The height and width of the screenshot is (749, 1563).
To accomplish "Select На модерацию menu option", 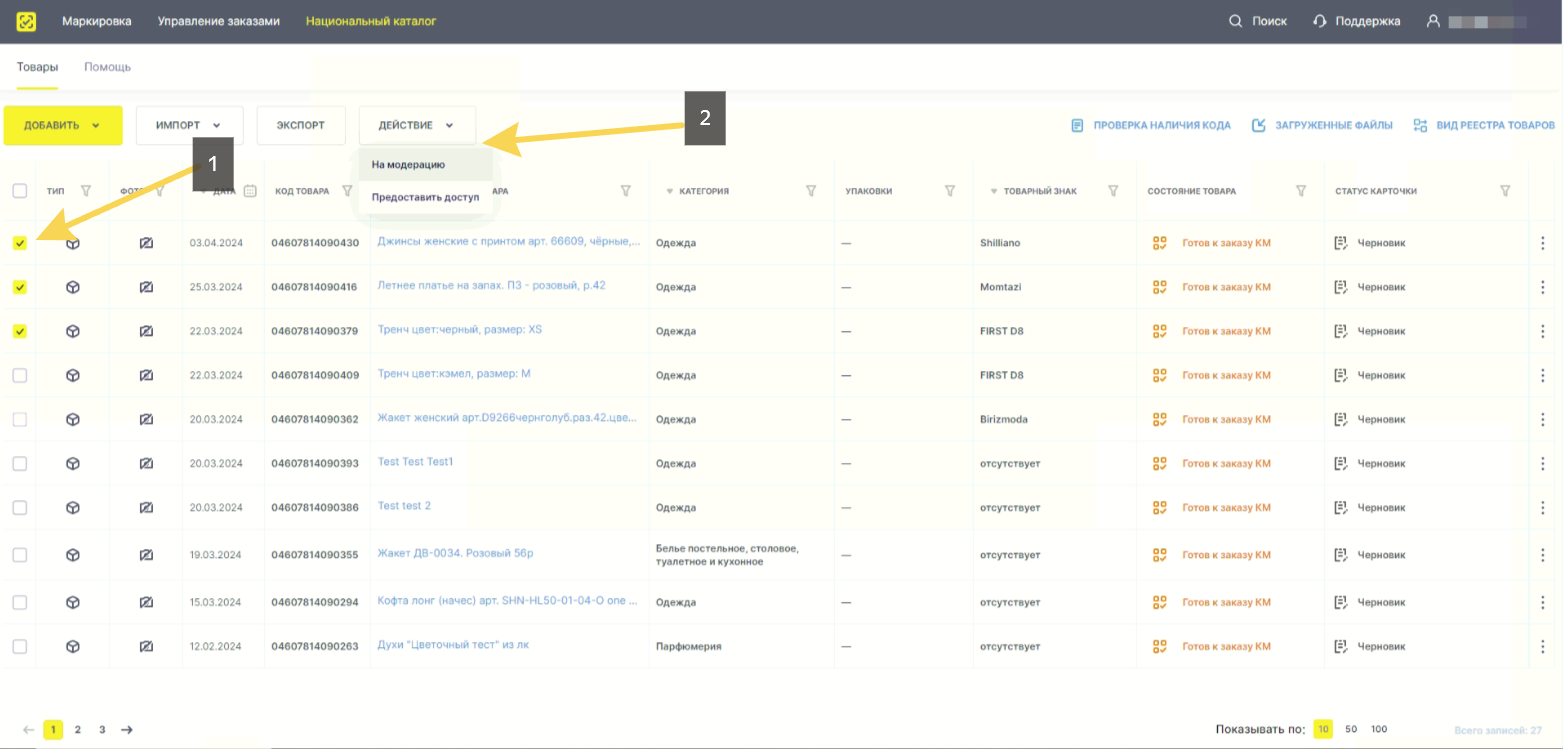I will [x=408, y=165].
